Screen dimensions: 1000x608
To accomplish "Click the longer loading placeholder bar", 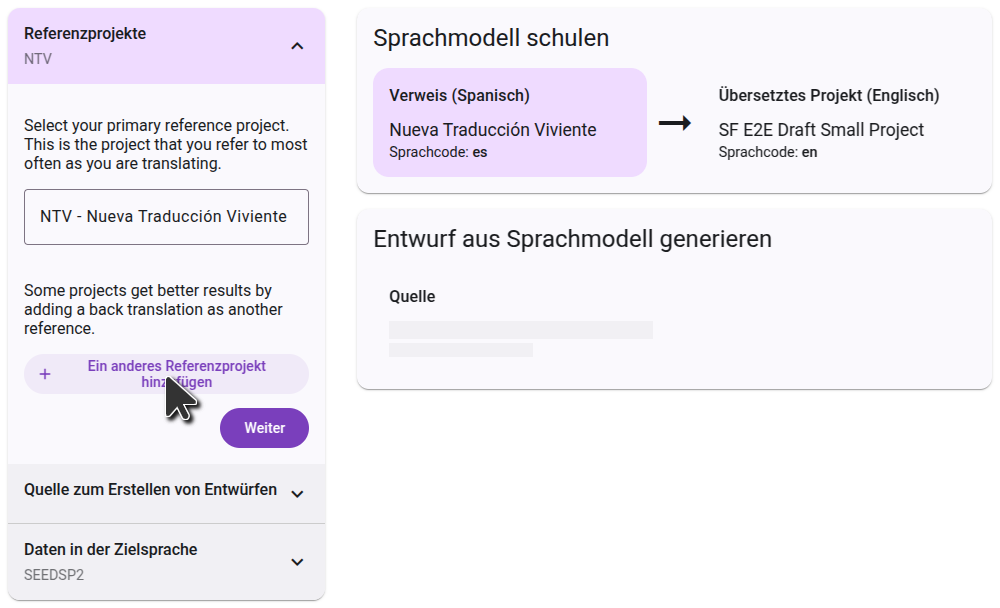I will (520, 330).
